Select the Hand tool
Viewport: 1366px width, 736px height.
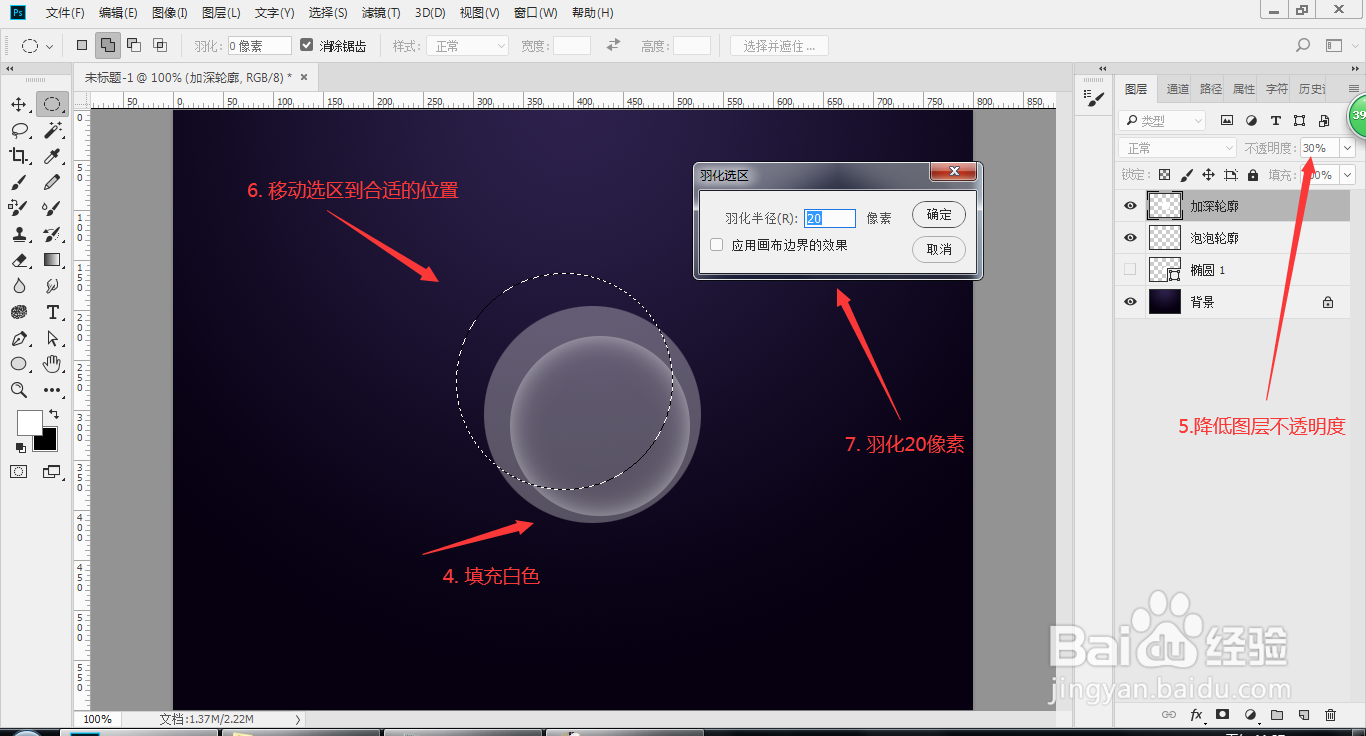click(52, 364)
